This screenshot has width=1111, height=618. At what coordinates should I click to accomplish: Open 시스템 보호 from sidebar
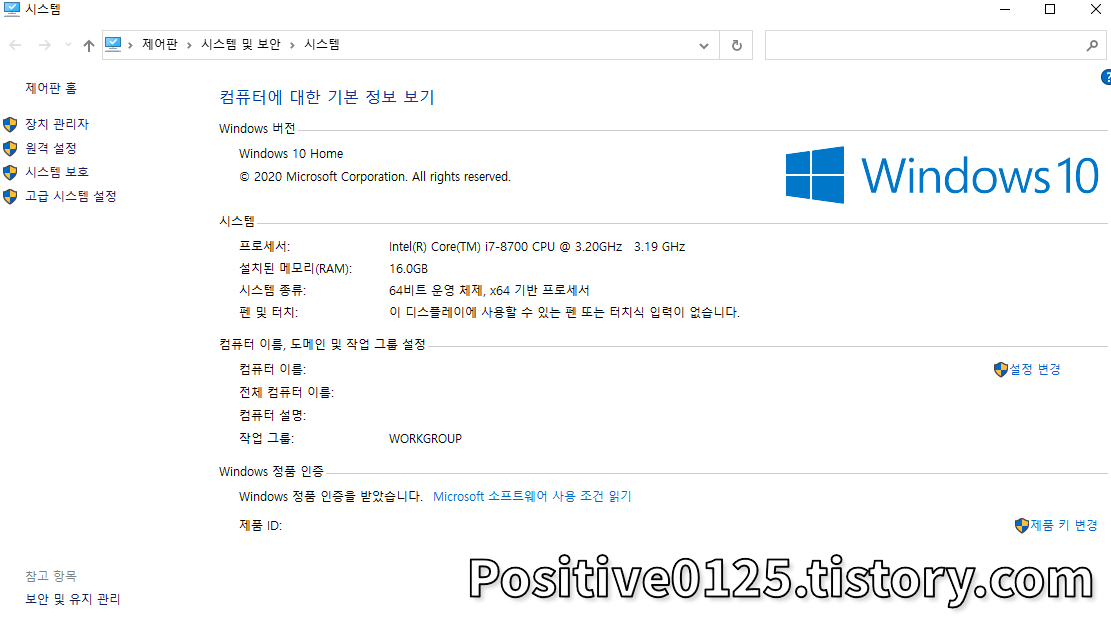[57, 172]
